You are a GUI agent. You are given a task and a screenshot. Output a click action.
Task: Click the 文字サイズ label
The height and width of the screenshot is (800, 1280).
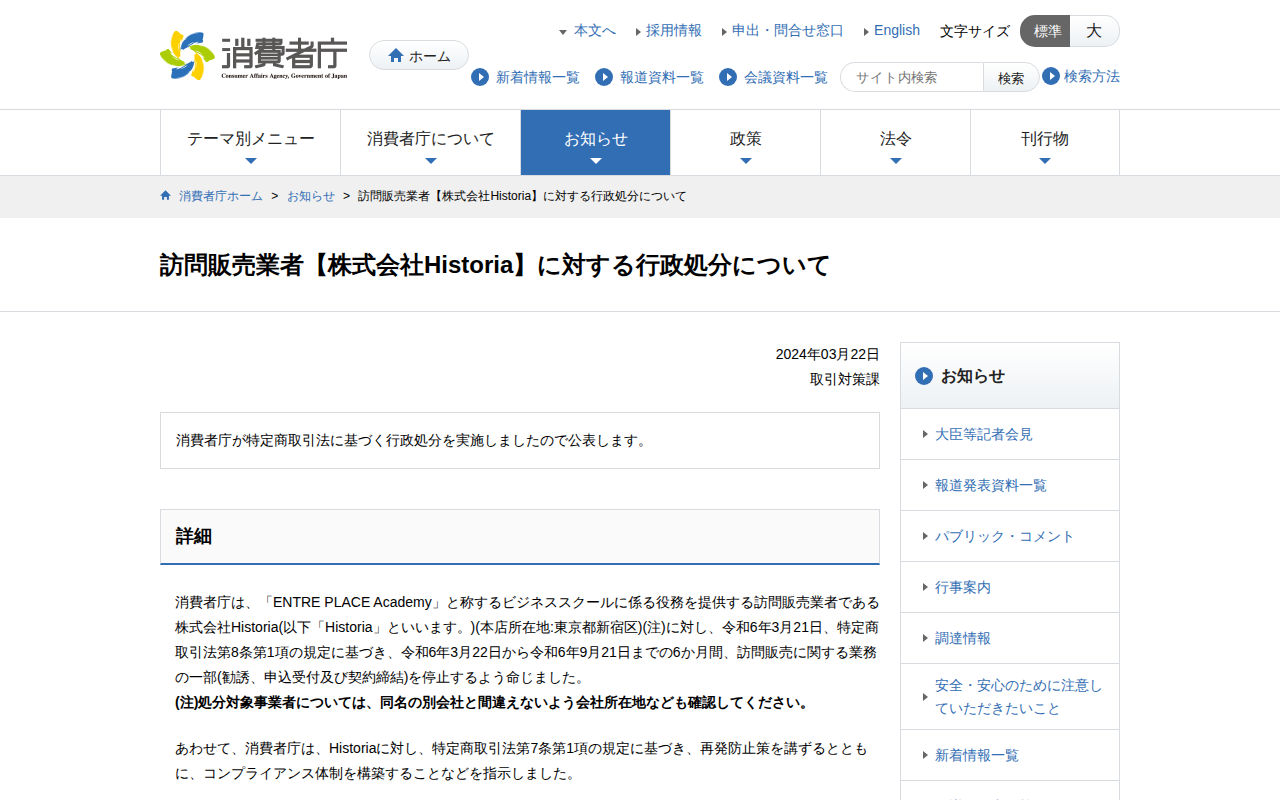[975, 31]
